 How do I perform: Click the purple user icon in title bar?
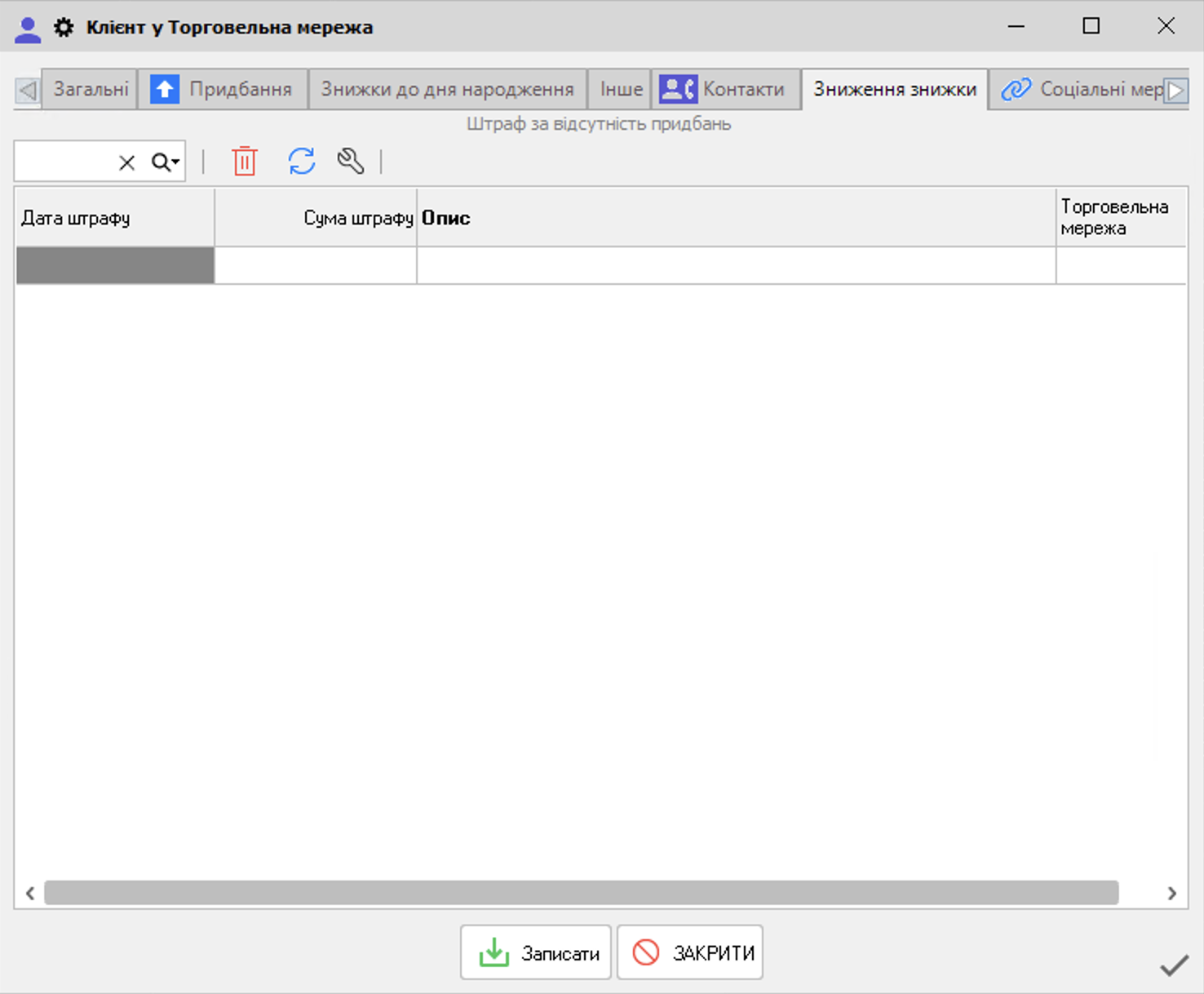(28, 29)
